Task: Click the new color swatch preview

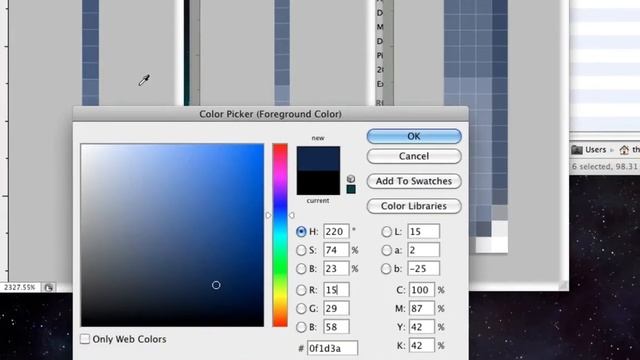Action: tap(318, 158)
